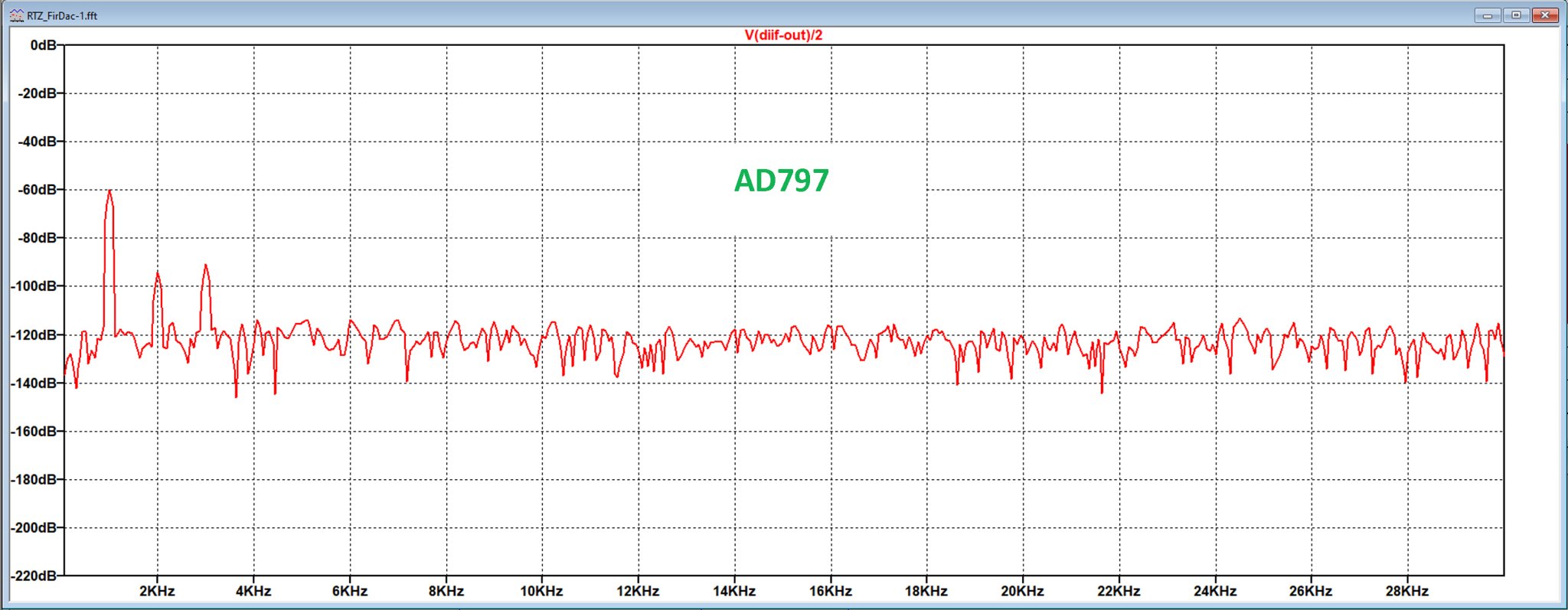Close the FFT plot window
The width and height of the screenshot is (1568, 610).
tap(1545, 15)
